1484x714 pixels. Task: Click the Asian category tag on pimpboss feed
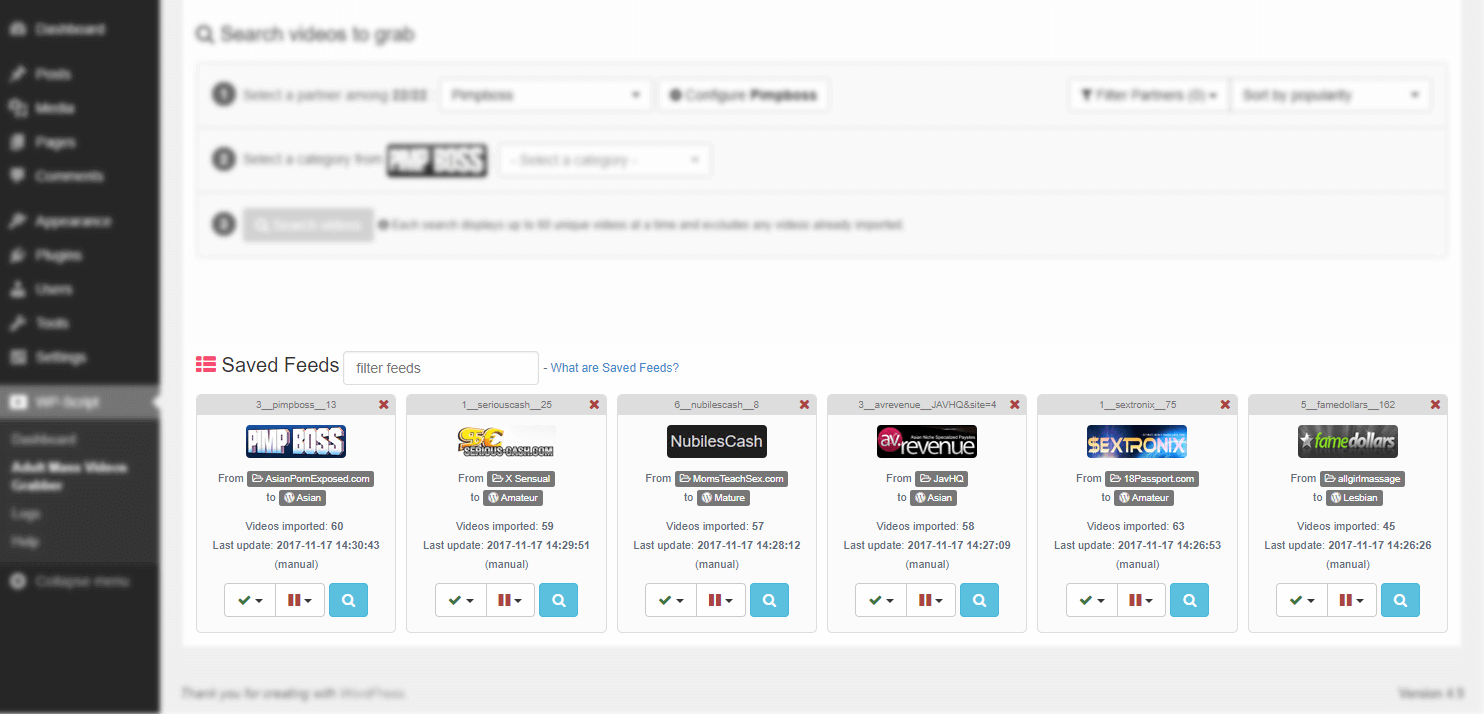303,497
